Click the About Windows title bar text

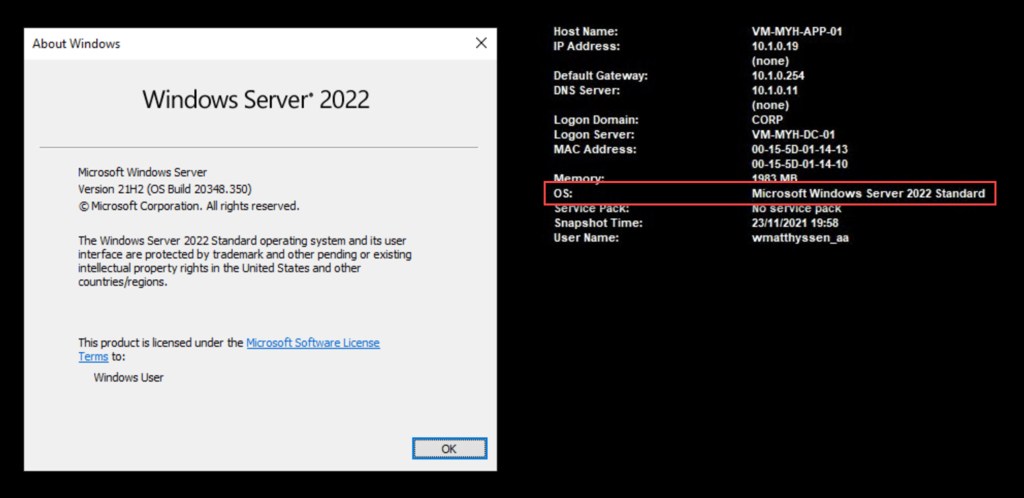click(x=76, y=44)
